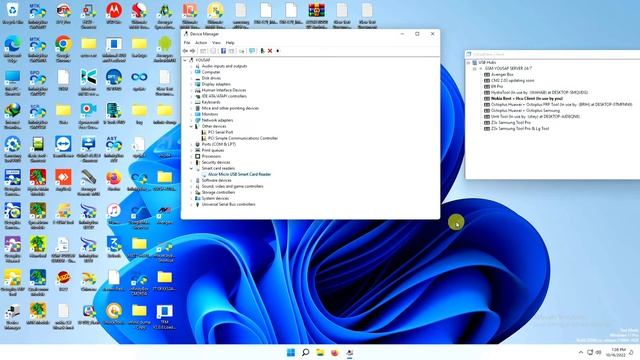Open View menu in Device Manager
Image resolution: width=640 pixels, height=360 pixels.
(x=216, y=42)
